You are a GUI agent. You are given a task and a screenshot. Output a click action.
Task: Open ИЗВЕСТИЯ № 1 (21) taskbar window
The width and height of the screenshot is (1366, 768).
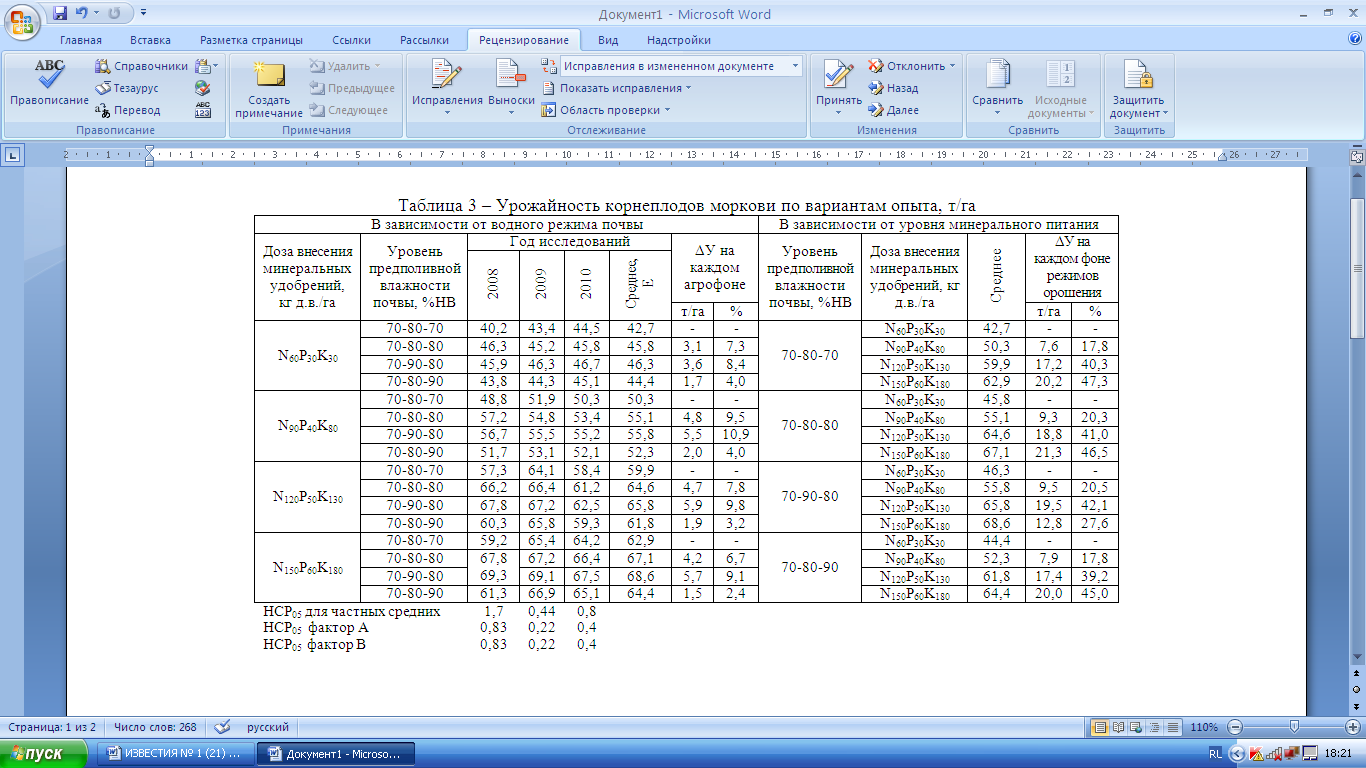pyautogui.click(x=175, y=753)
